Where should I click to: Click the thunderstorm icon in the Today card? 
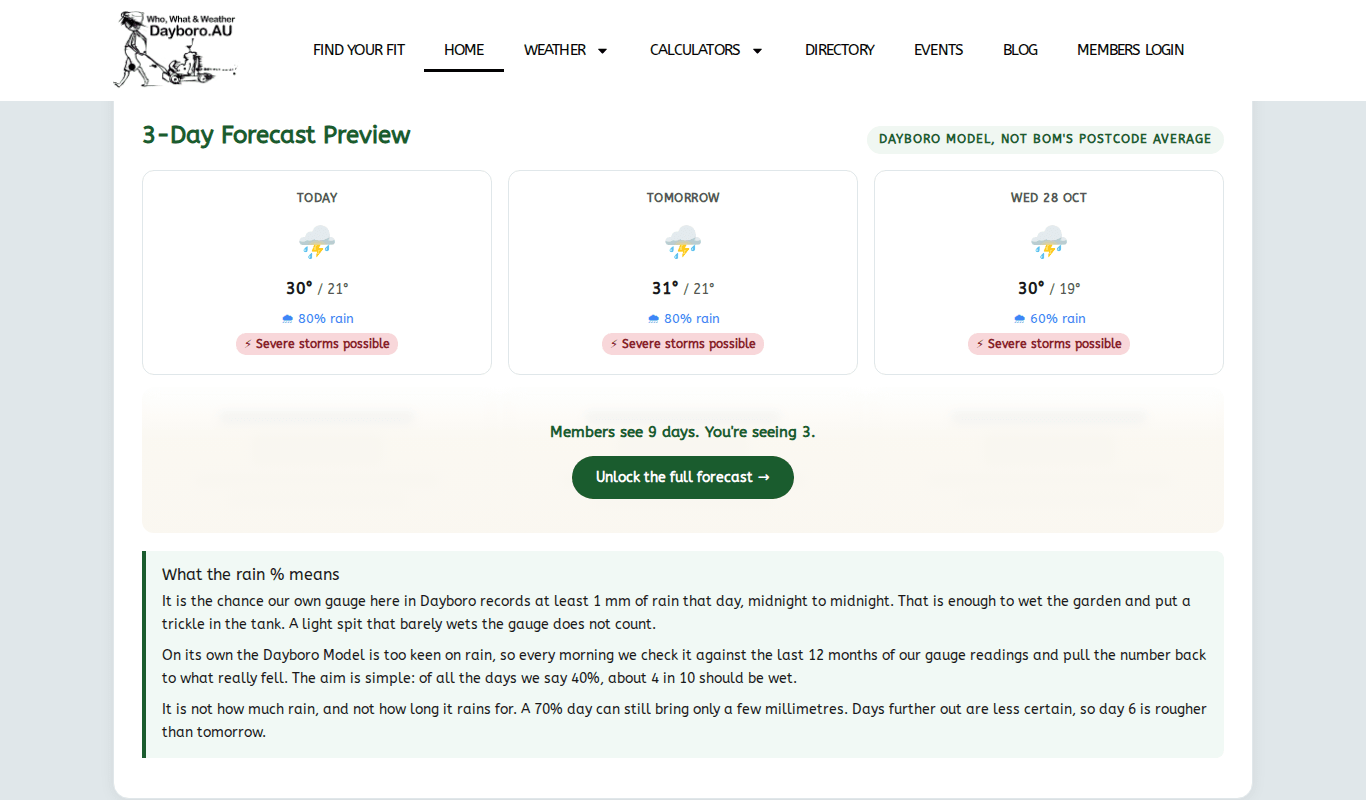click(x=317, y=243)
